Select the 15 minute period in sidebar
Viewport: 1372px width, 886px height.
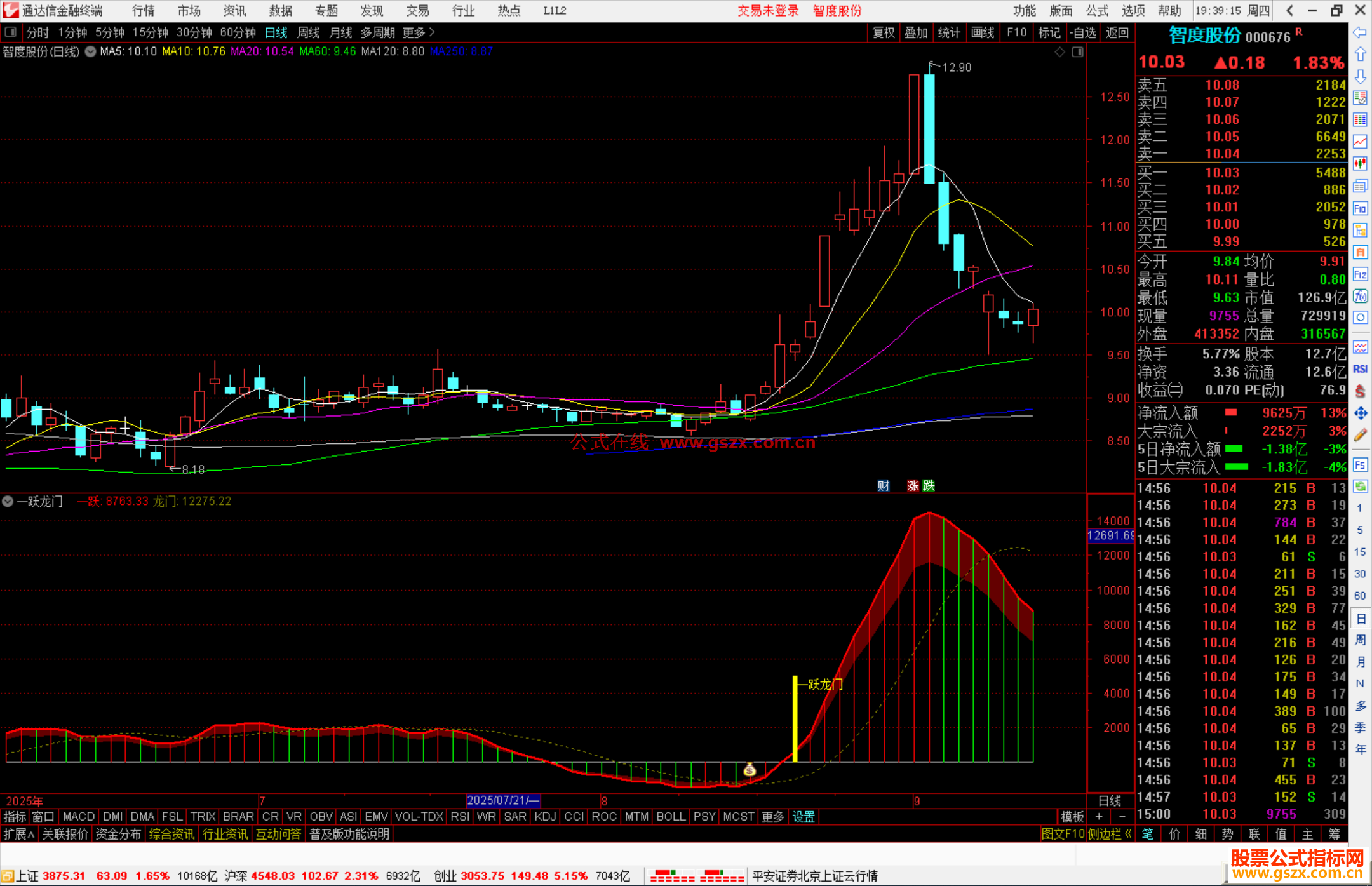click(1360, 552)
